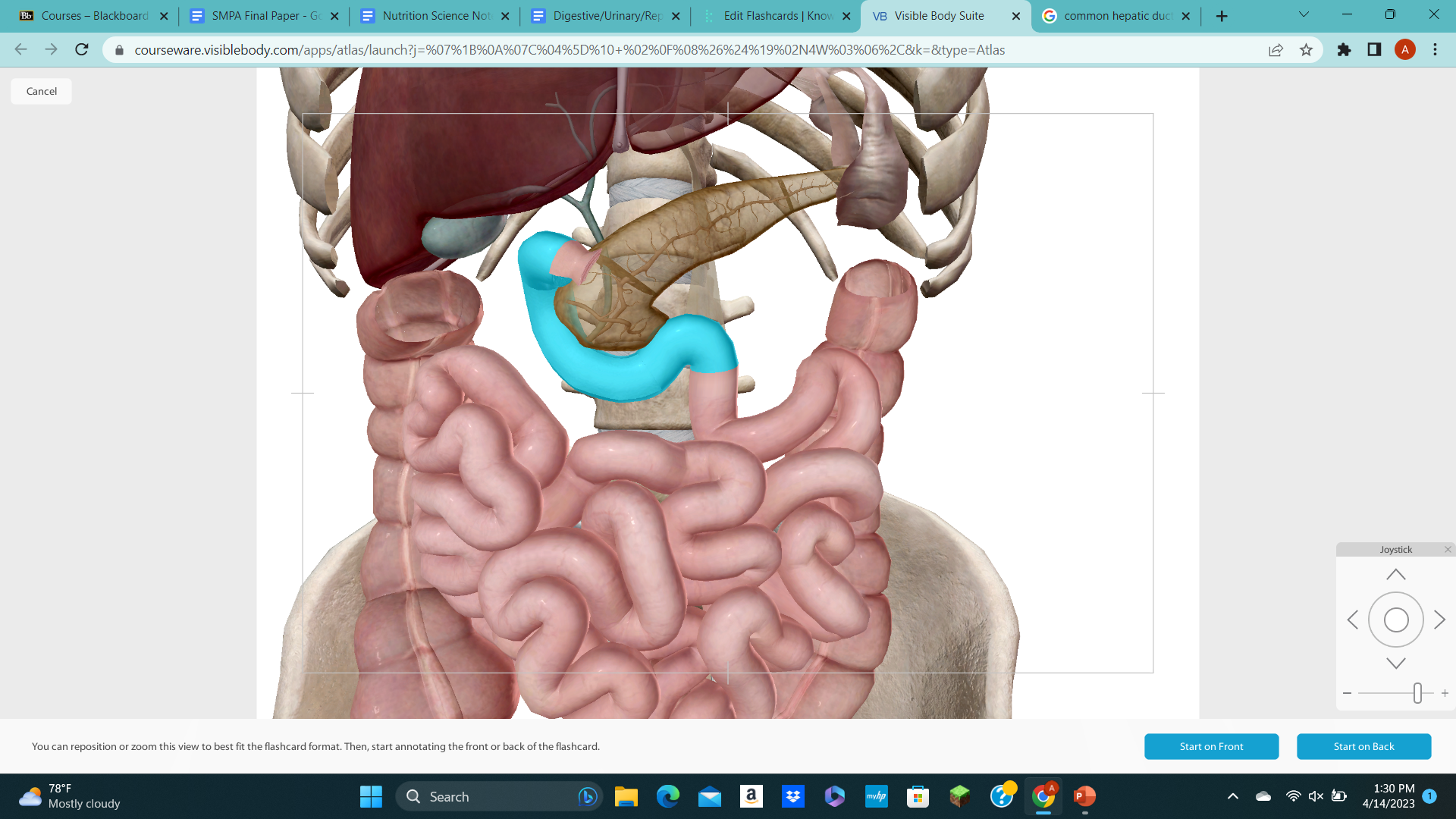Screen dimensions: 1456x819
Task: Adjust the zoom slider in the Joystick panel
Action: point(1419,692)
